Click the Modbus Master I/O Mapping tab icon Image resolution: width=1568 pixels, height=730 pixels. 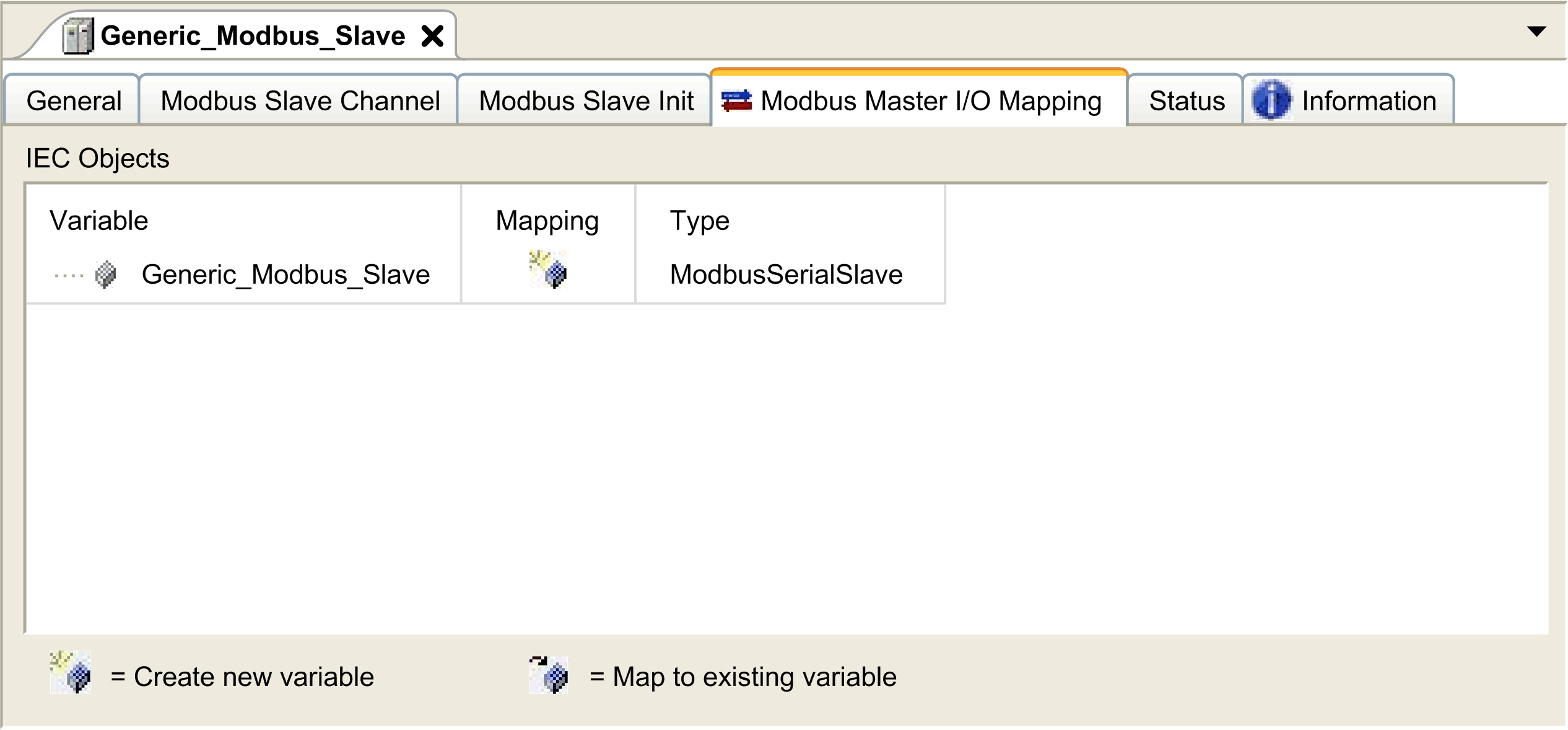[736, 101]
